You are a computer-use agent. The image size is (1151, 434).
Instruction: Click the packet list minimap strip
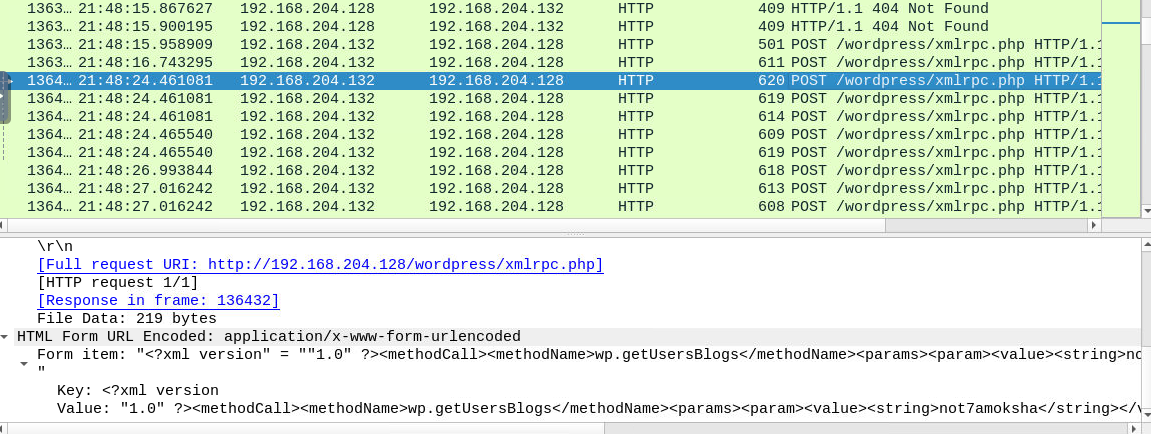click(1120, 108)
